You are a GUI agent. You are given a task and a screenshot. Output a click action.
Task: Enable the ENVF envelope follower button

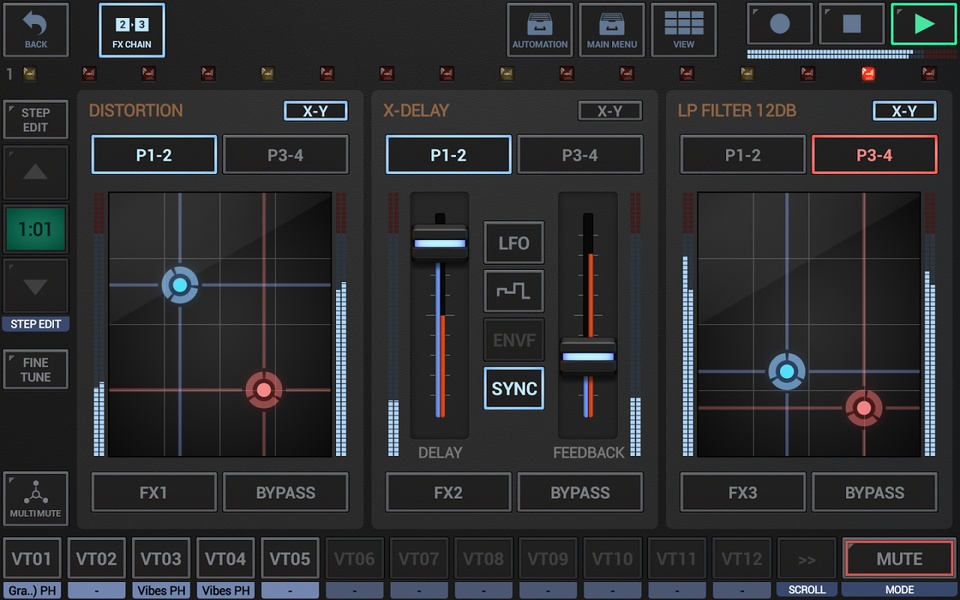pyautogui.click(x=514, y=340)
